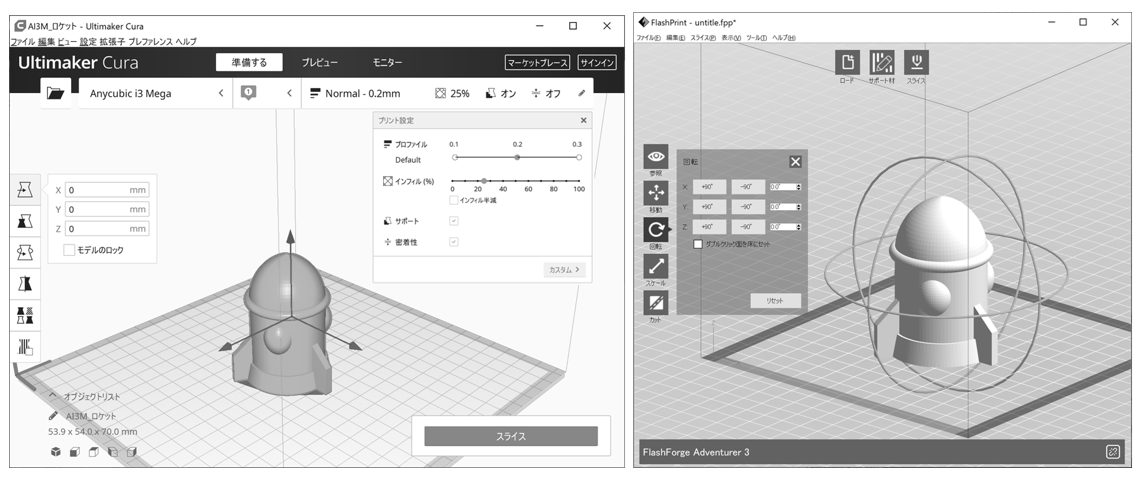Image resolution: width=1144 pixels, height=484 pixels.
Task: Click Cura extruder number 1 icon
Action: (249, 93)
